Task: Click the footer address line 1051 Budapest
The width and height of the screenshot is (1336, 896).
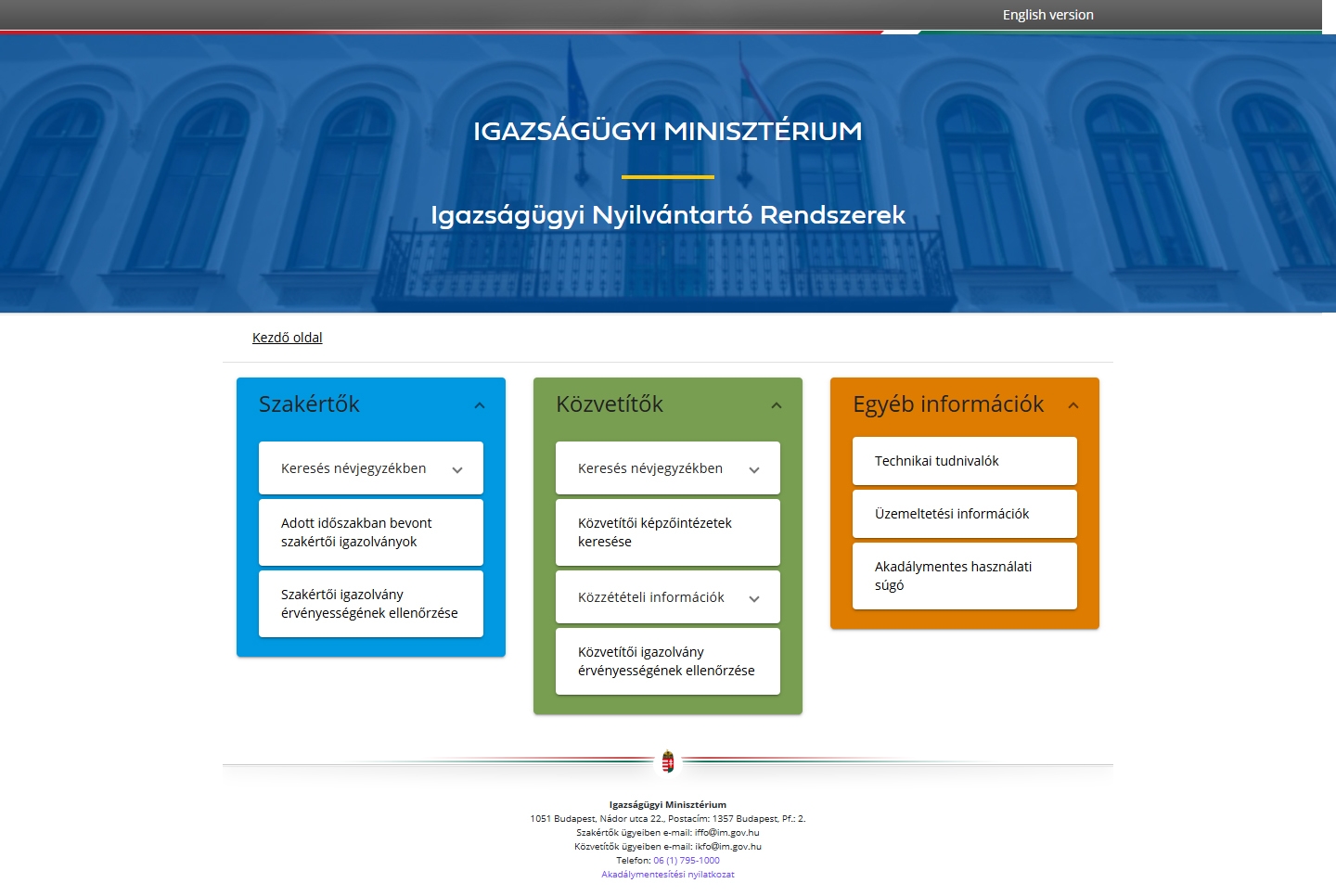Action: (668, 819)
